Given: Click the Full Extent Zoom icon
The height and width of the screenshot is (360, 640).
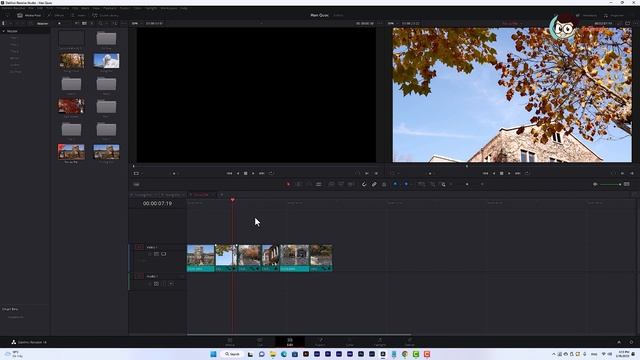Looking at the screenshot, I should (x=421, y=184).
